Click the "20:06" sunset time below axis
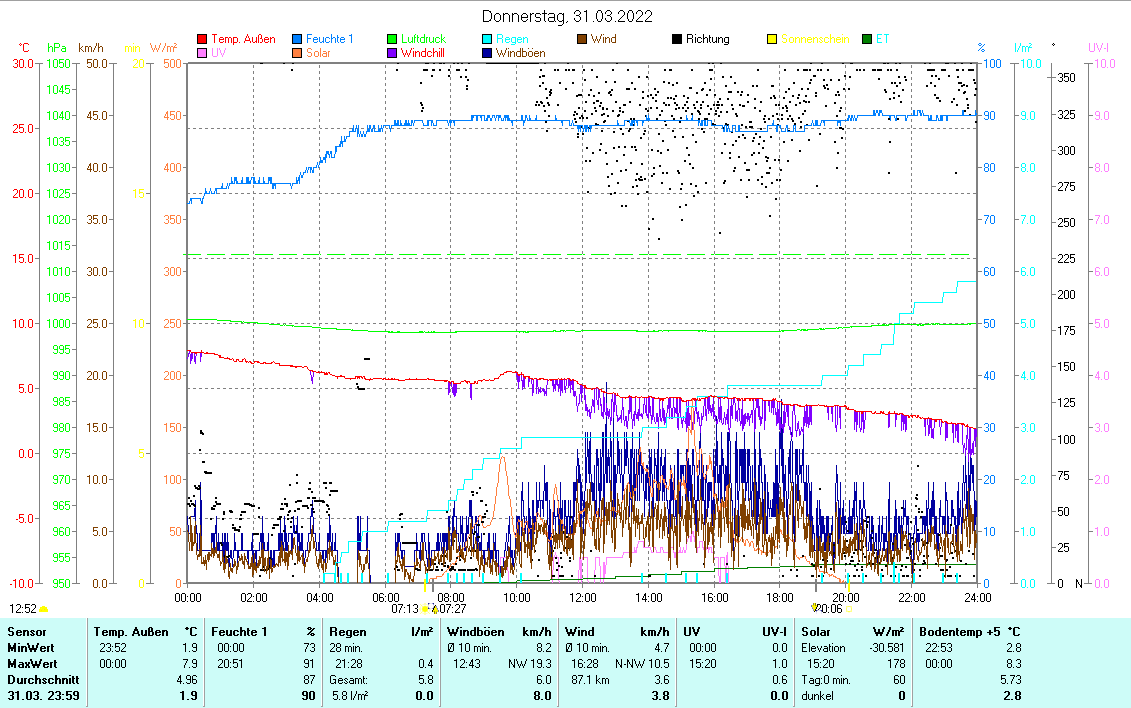Screen dimensions: 1131x708 [x=829, y=609]
